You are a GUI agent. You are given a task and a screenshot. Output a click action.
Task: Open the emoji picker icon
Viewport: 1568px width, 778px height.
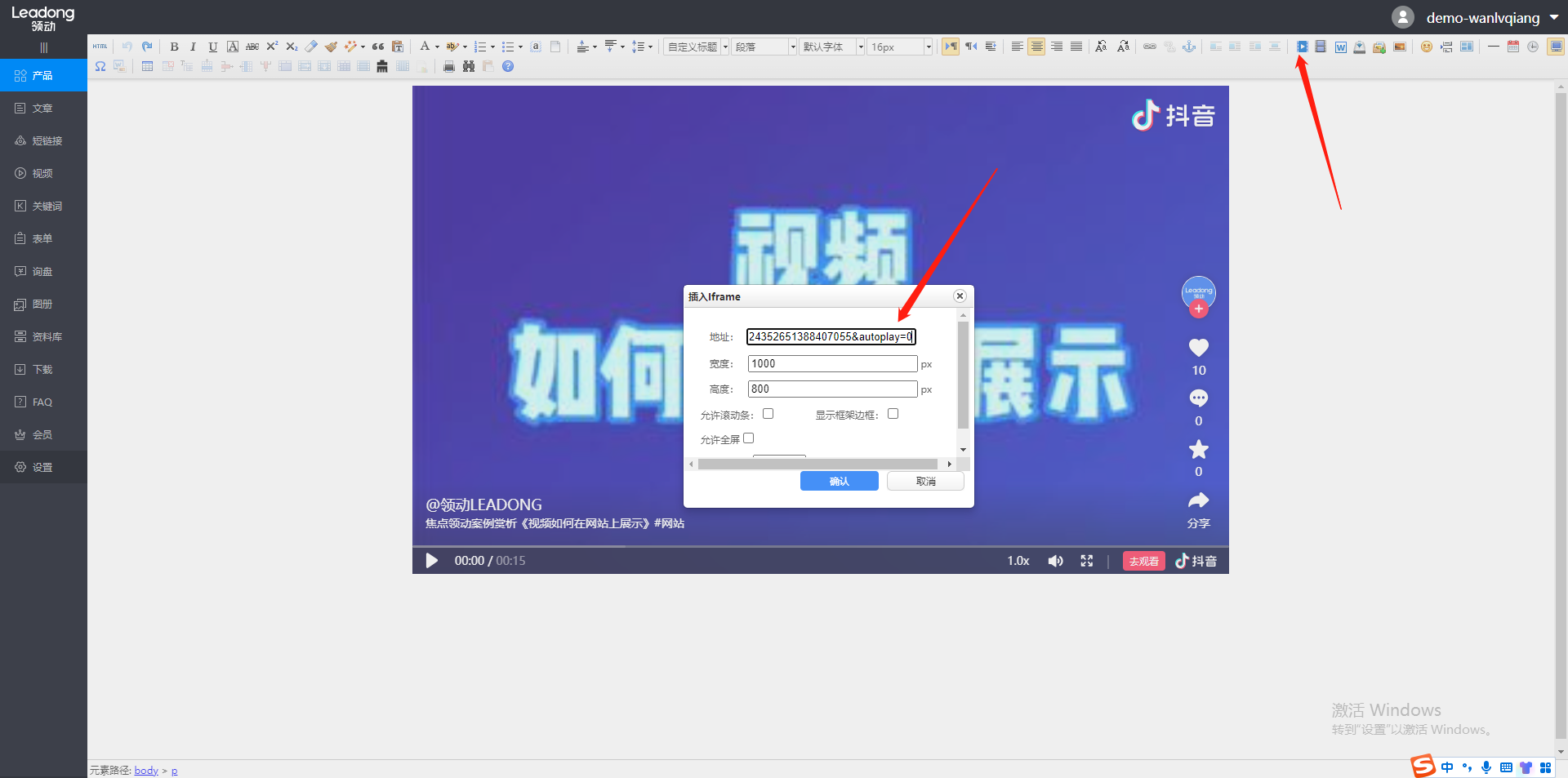tap(1427, 47)
